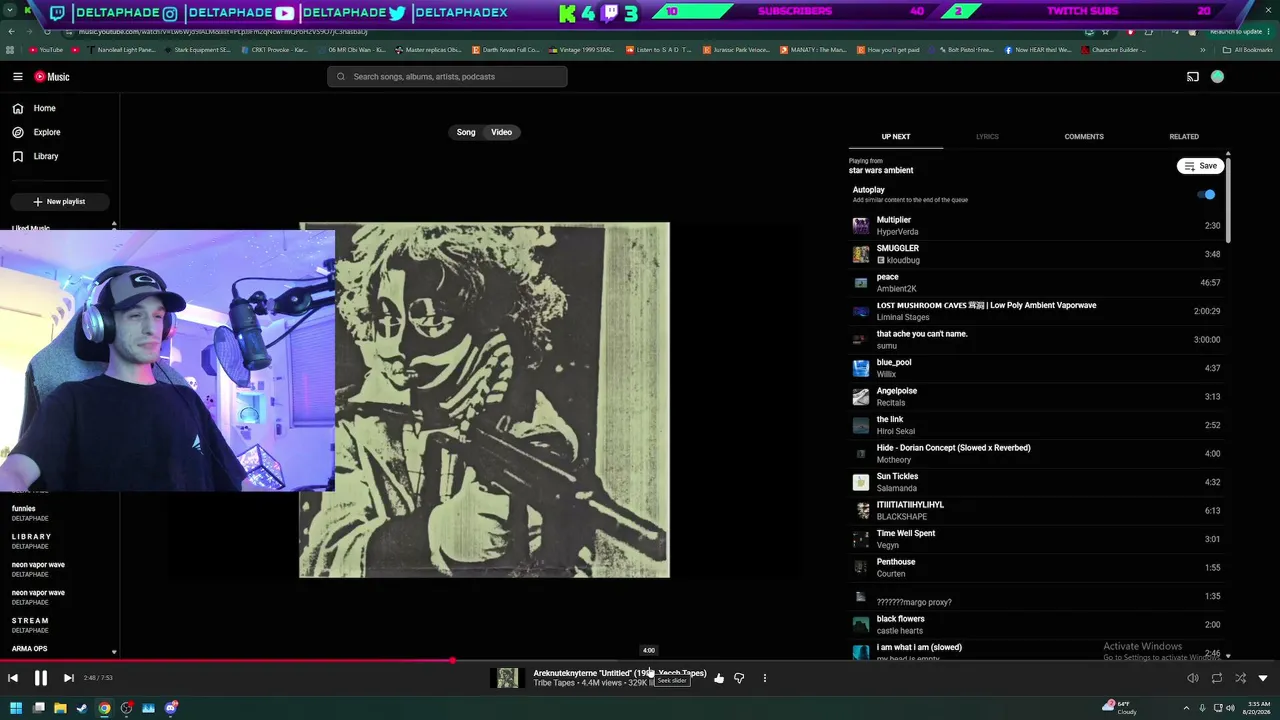Open the All Bookmarks folder

[1247, 50]
